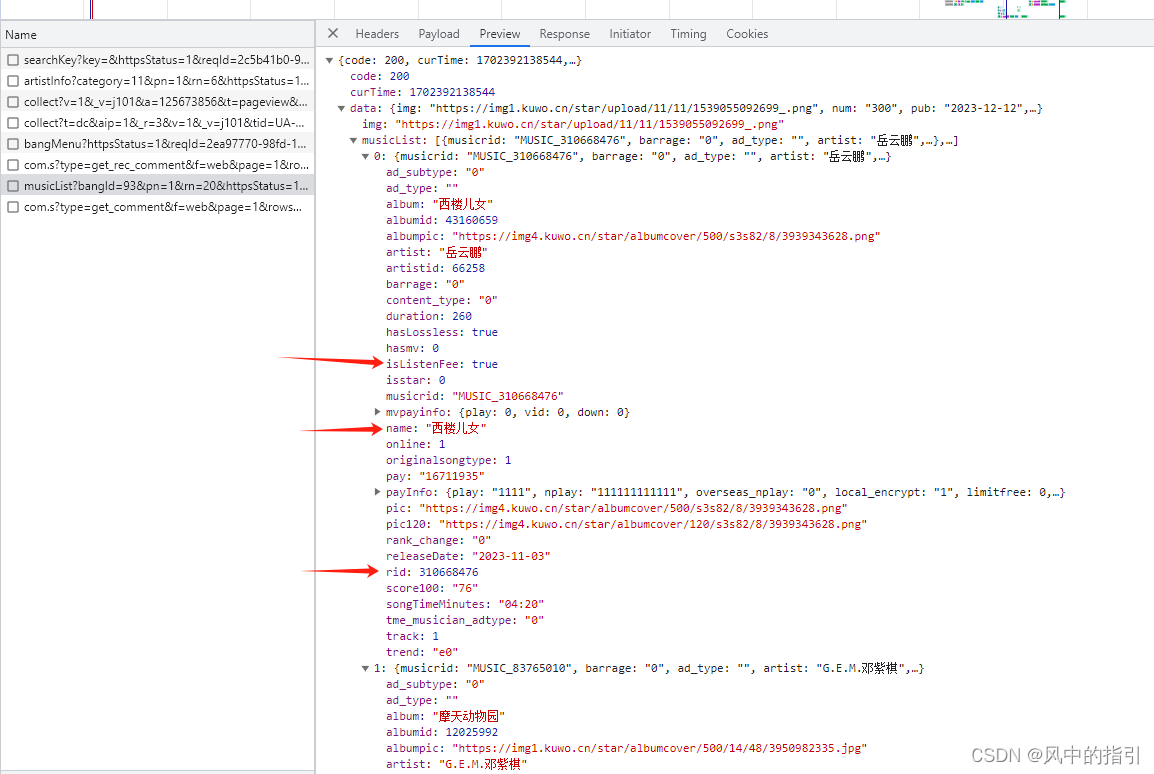Click the score100: "76" property
This screenshot has height=774, width=1154.
(432, 589)
